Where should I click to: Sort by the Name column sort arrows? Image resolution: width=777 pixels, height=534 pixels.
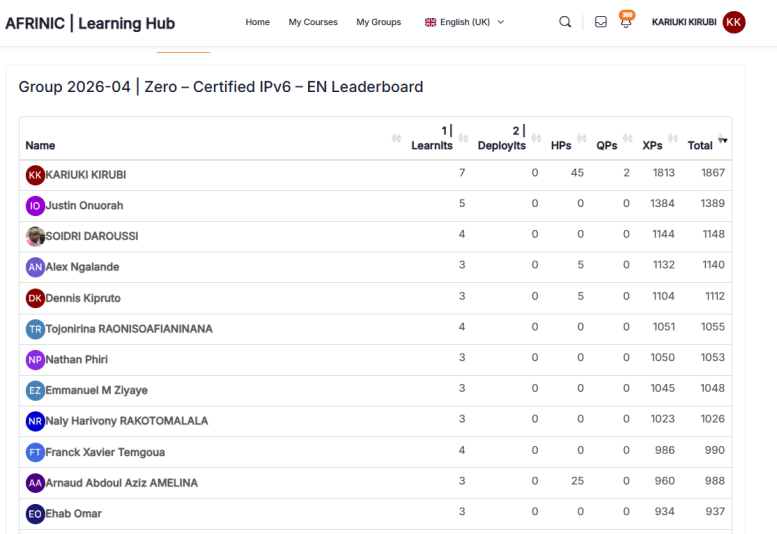pos(396,138)
